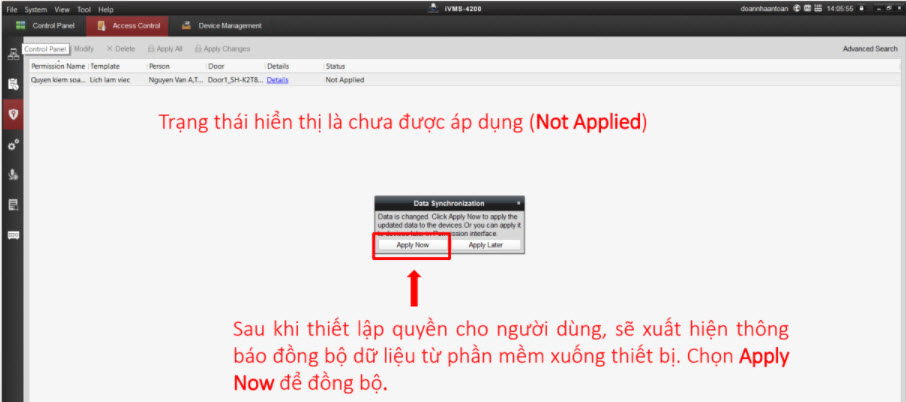This screenshot has height=402, width=906.
Task: Close the Data Synchronization dialog
Action: tap(518, 202)
